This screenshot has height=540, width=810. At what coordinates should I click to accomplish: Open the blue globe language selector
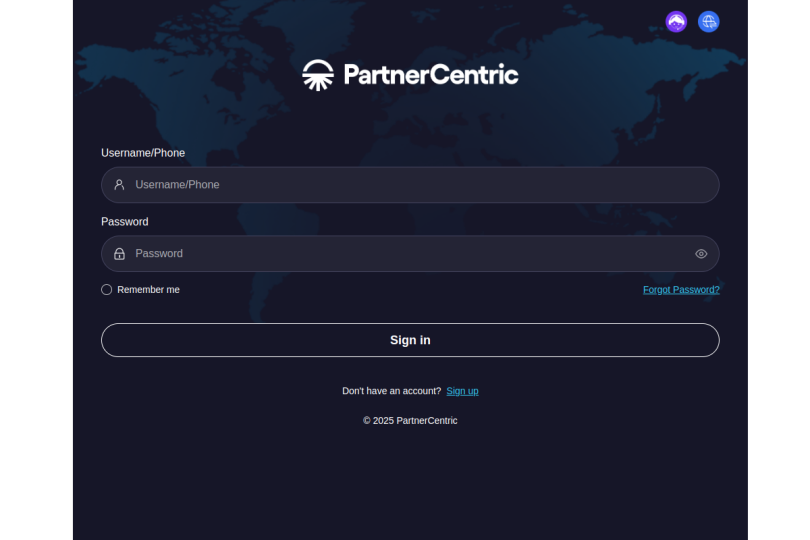pyautogui.click(x=708, y=22)
